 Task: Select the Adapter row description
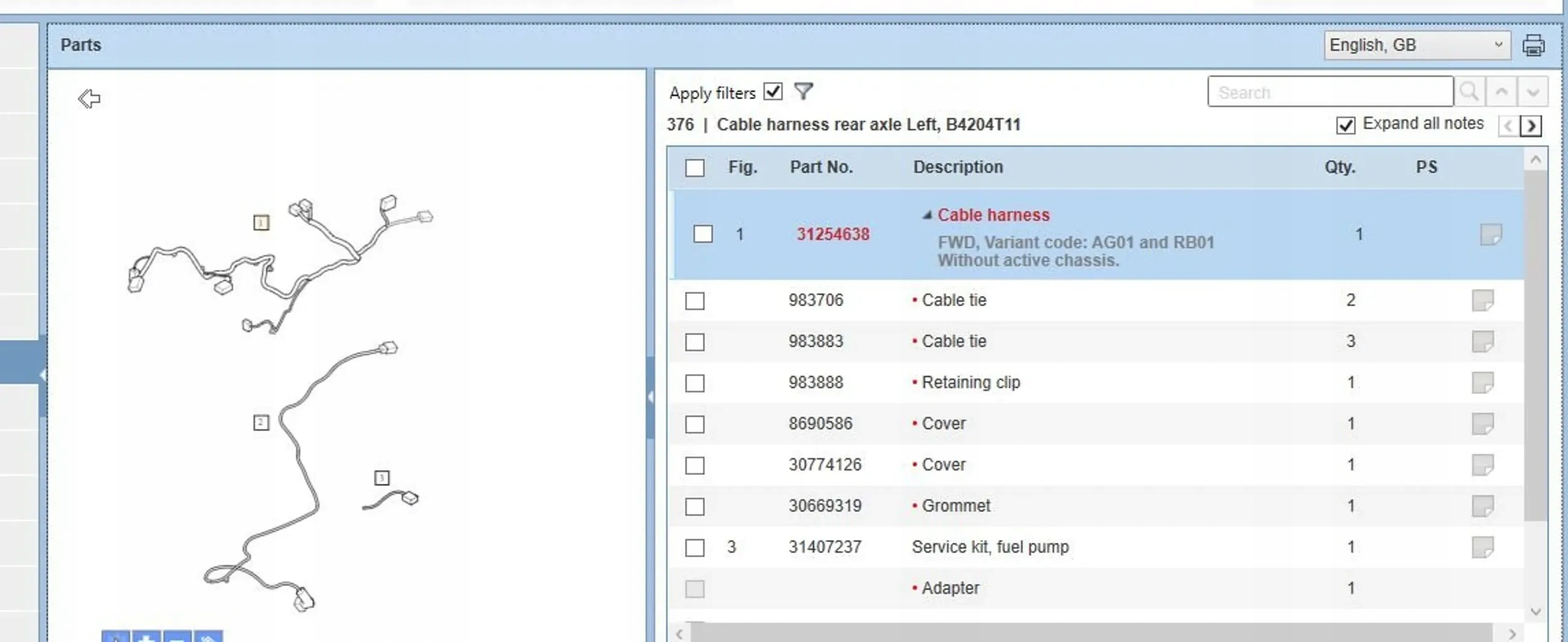coord(950,588)
